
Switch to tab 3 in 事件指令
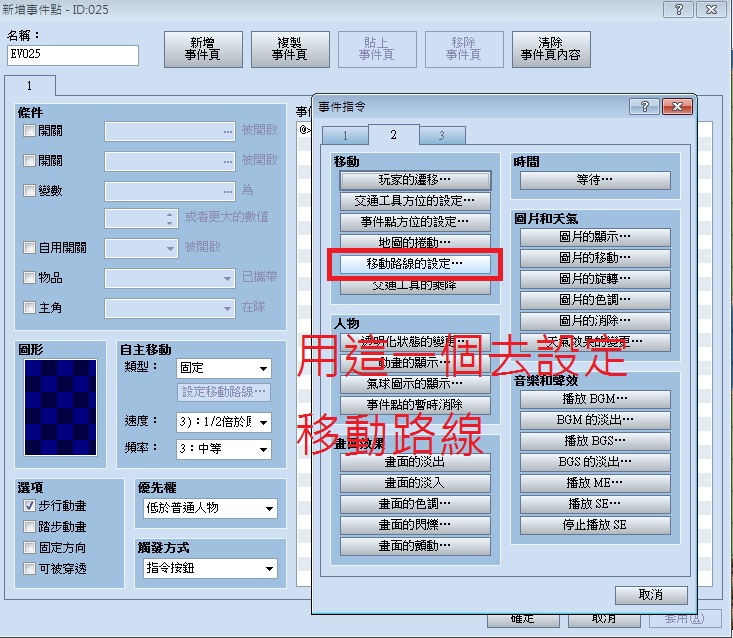[442, 136]
